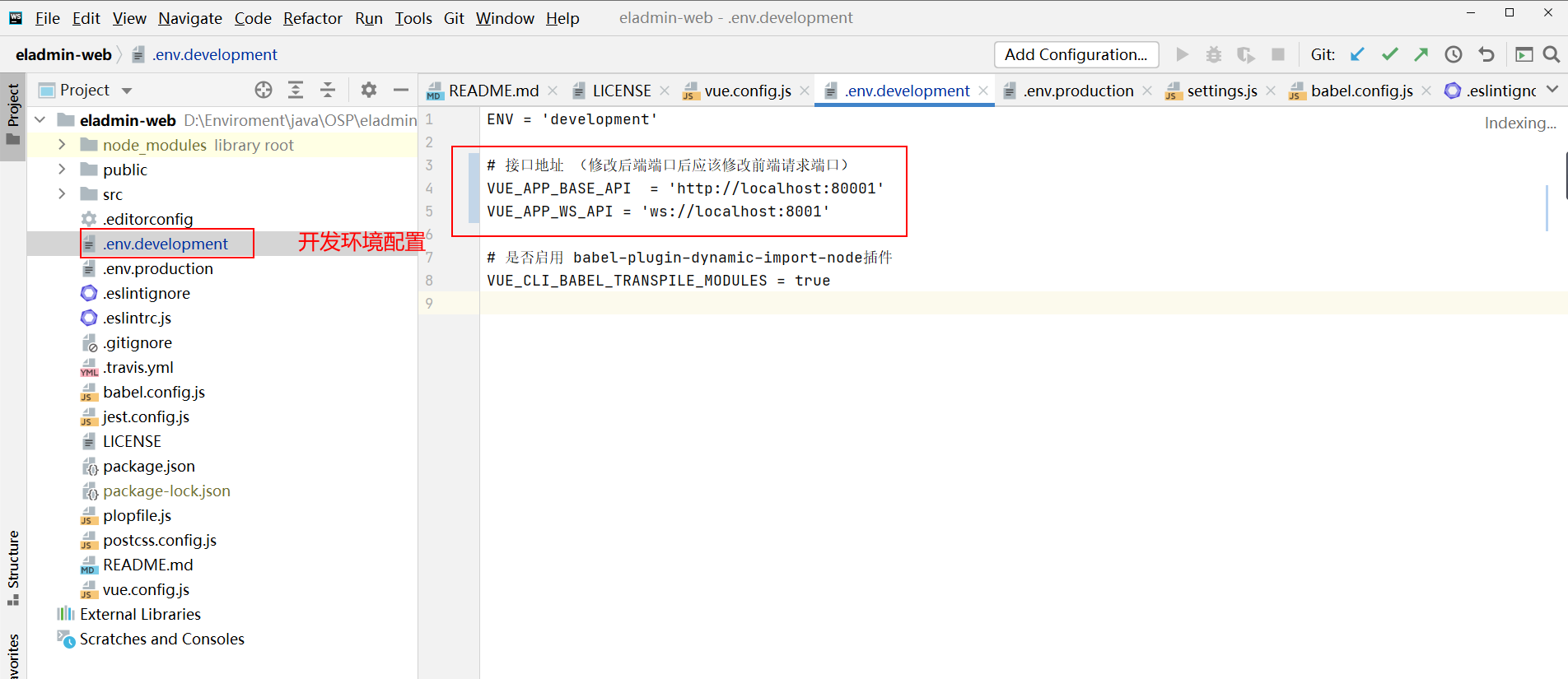Open Git history clock icon

(1454, 54)
